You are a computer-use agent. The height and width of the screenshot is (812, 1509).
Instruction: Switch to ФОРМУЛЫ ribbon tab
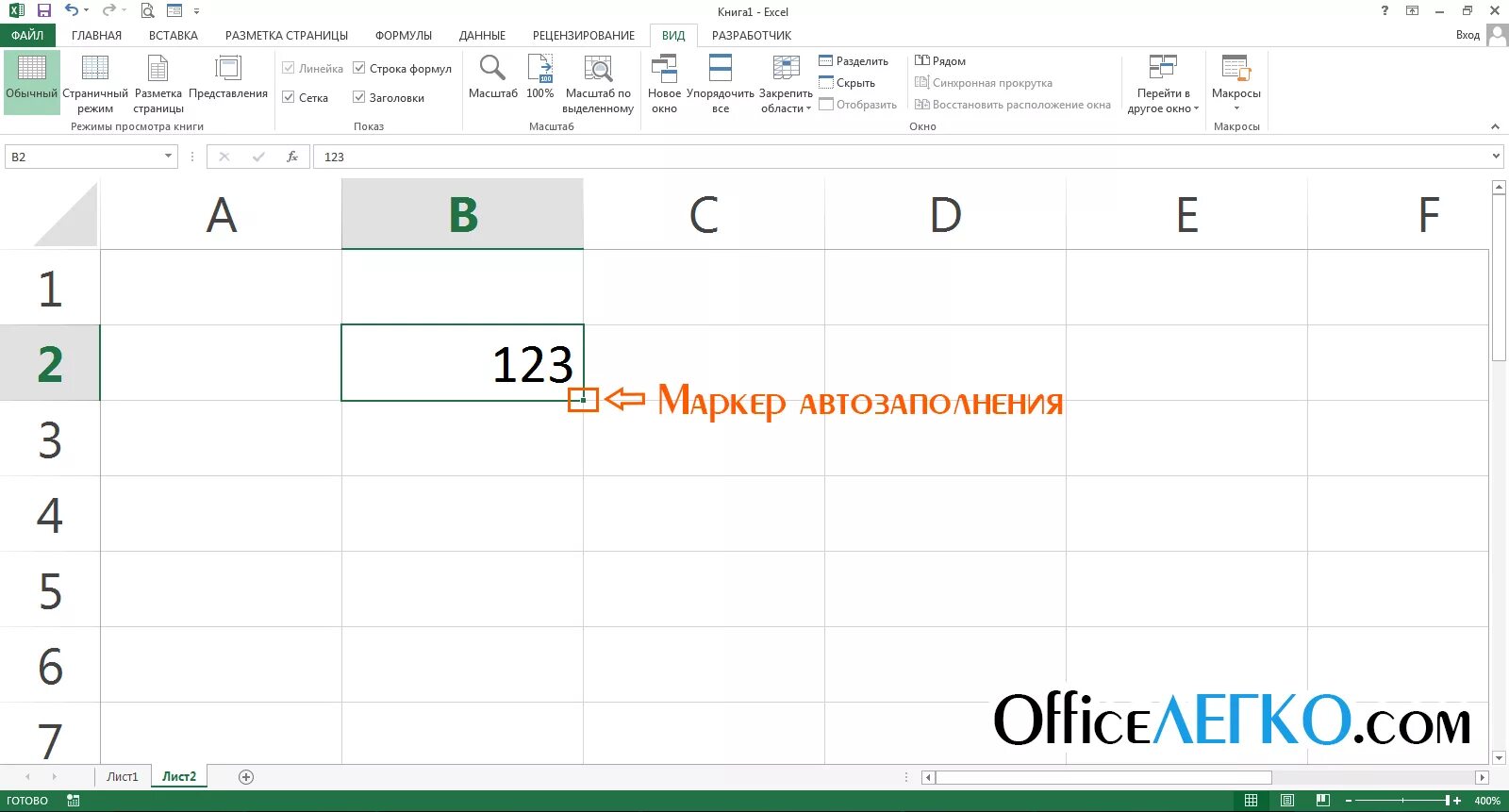click(404, 35)
